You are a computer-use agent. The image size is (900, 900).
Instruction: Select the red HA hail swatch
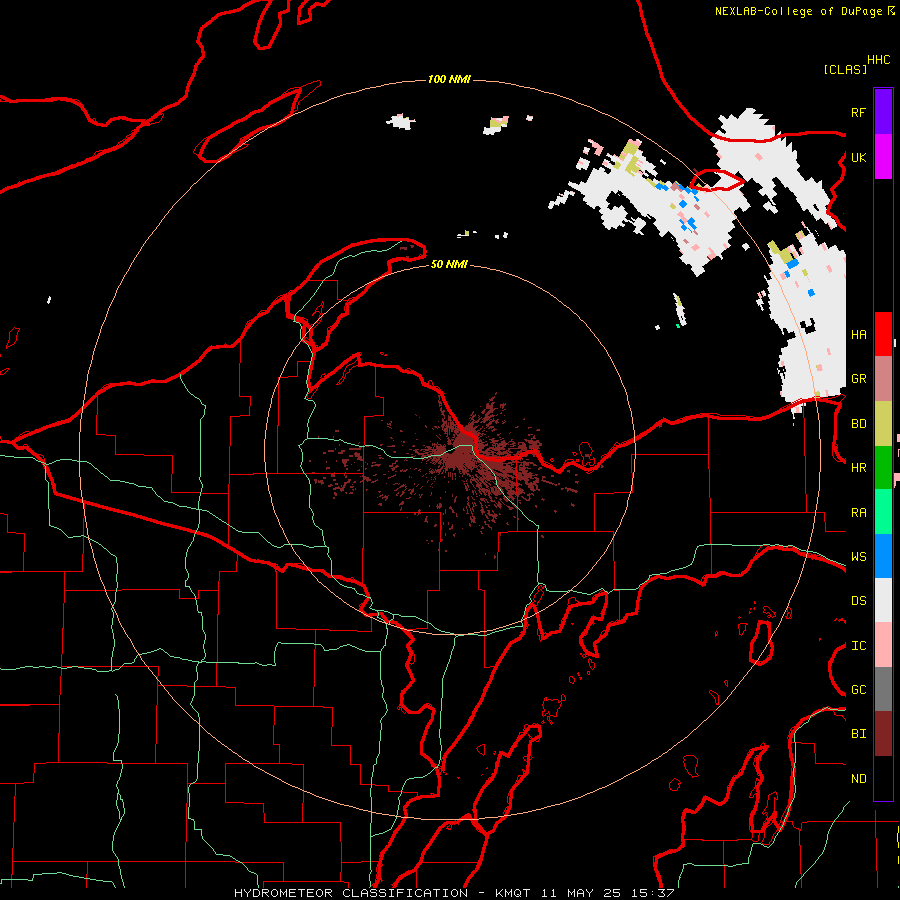tap(883, 334)
